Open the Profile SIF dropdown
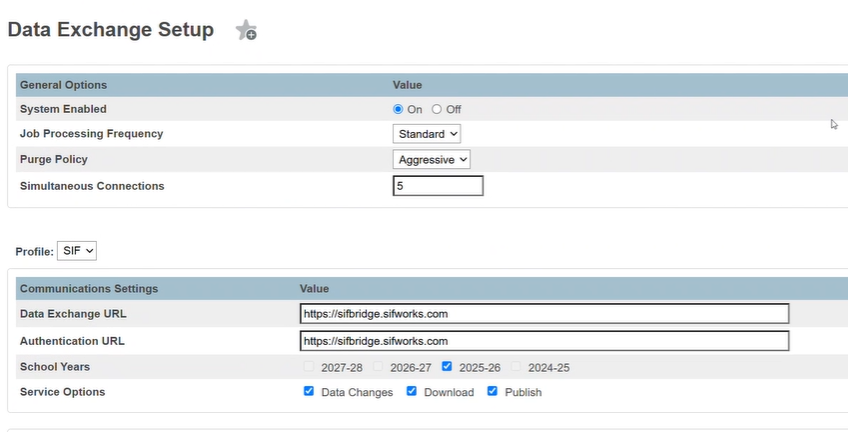848x432 pixels. pyautogui.click(x=77, y=251)
